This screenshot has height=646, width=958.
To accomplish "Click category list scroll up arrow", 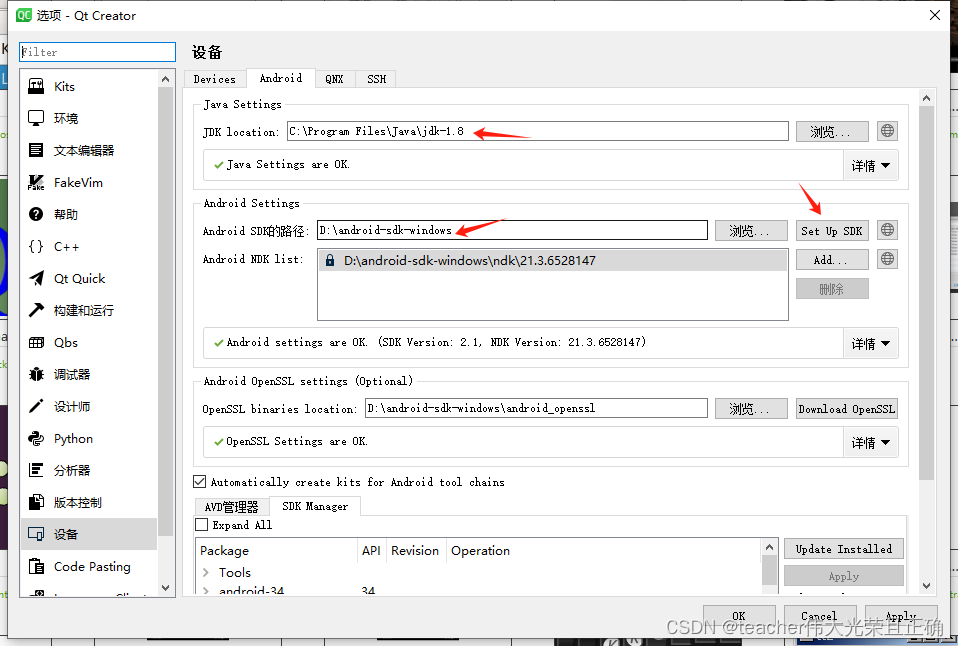I will [165, 79].
